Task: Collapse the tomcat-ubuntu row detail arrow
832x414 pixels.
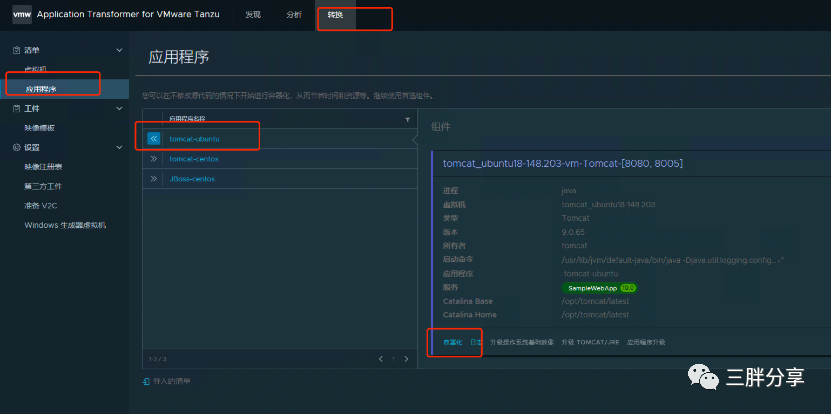Action: point(154,139)
